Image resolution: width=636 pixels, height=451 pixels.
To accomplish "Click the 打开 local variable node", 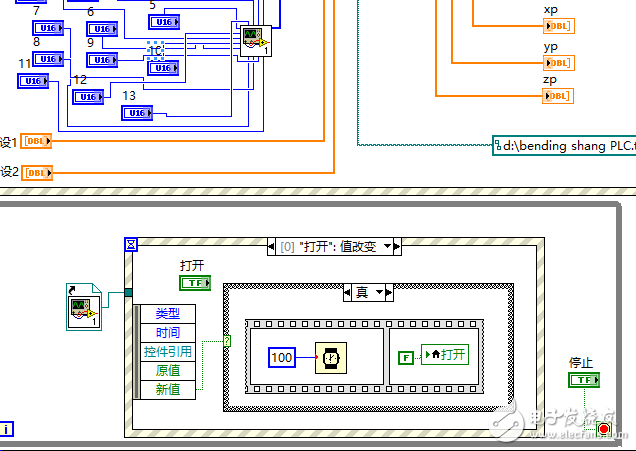I will (x=445, y=354).
